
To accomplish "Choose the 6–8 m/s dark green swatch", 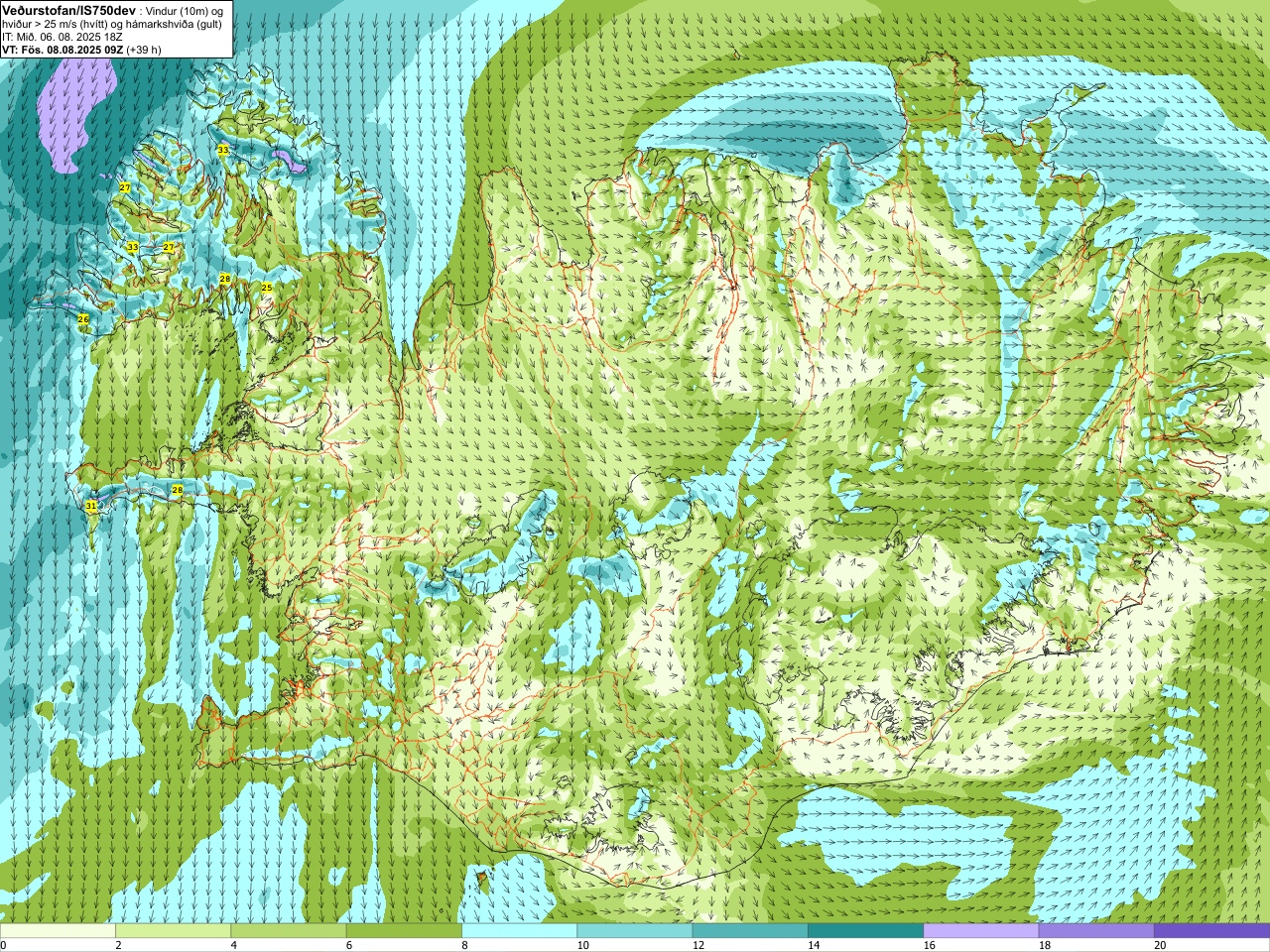I will 404,931.
